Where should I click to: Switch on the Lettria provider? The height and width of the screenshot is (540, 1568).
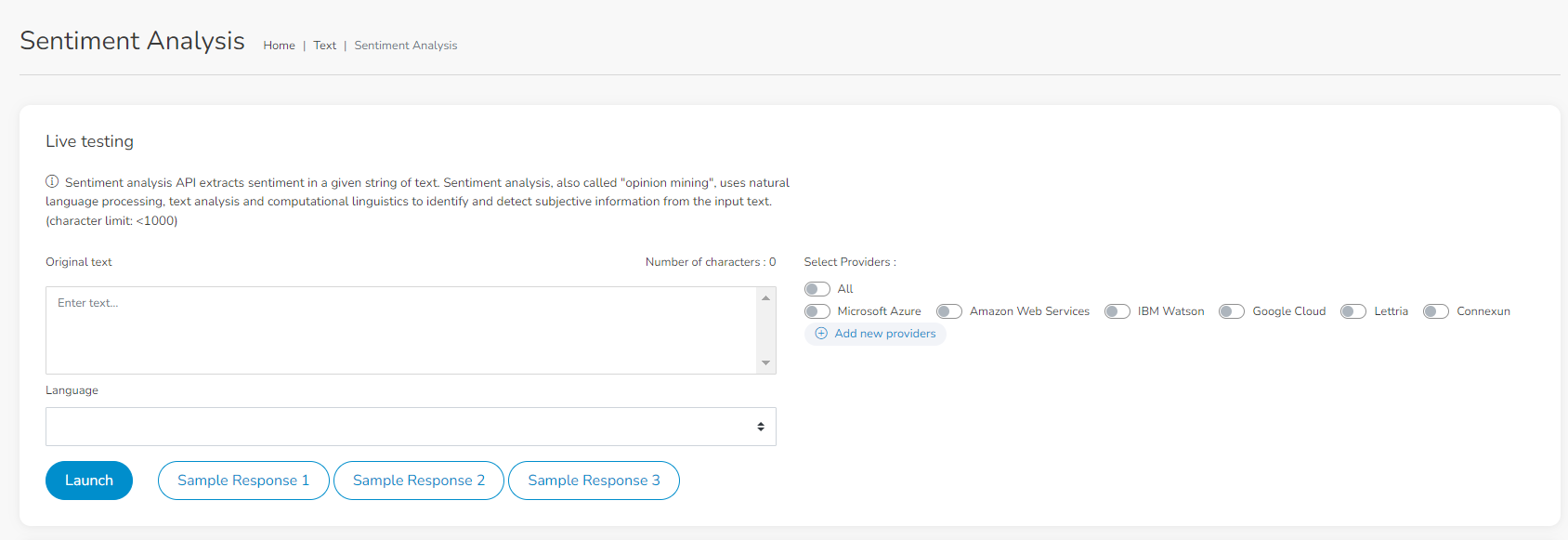1353,311
